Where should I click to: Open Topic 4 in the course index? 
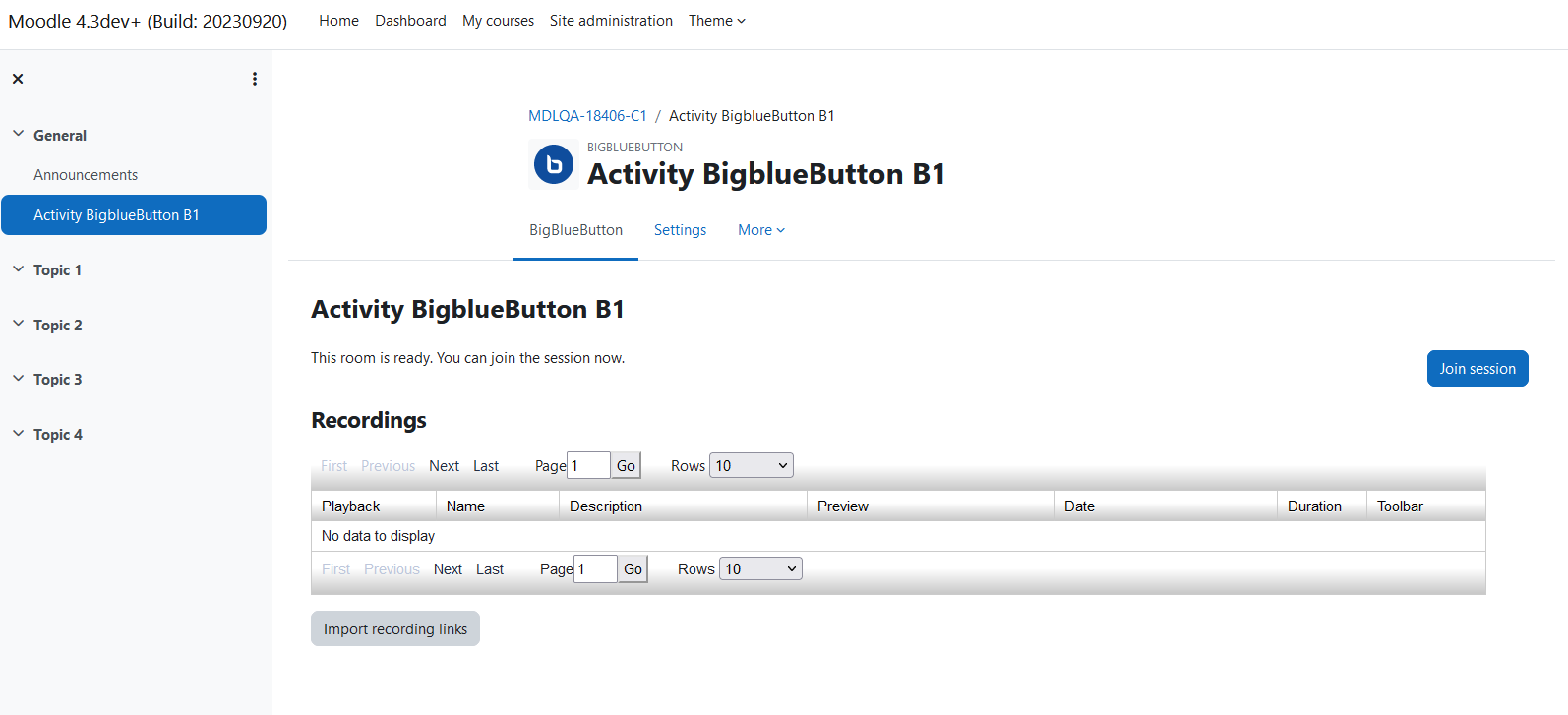pyautogui.click(x=57, y=435)
